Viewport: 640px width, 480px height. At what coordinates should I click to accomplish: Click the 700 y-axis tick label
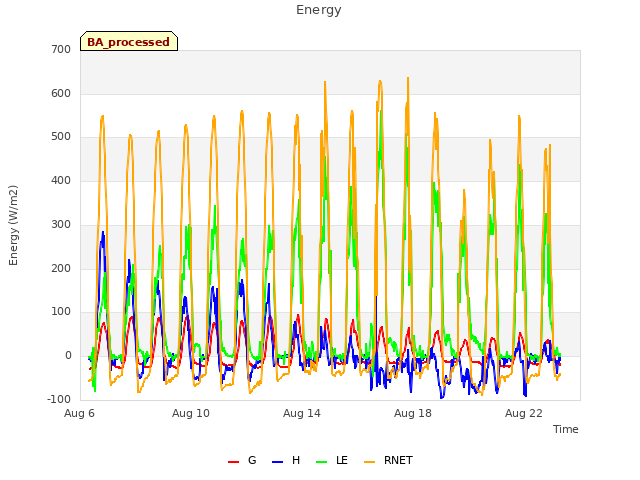61,49
